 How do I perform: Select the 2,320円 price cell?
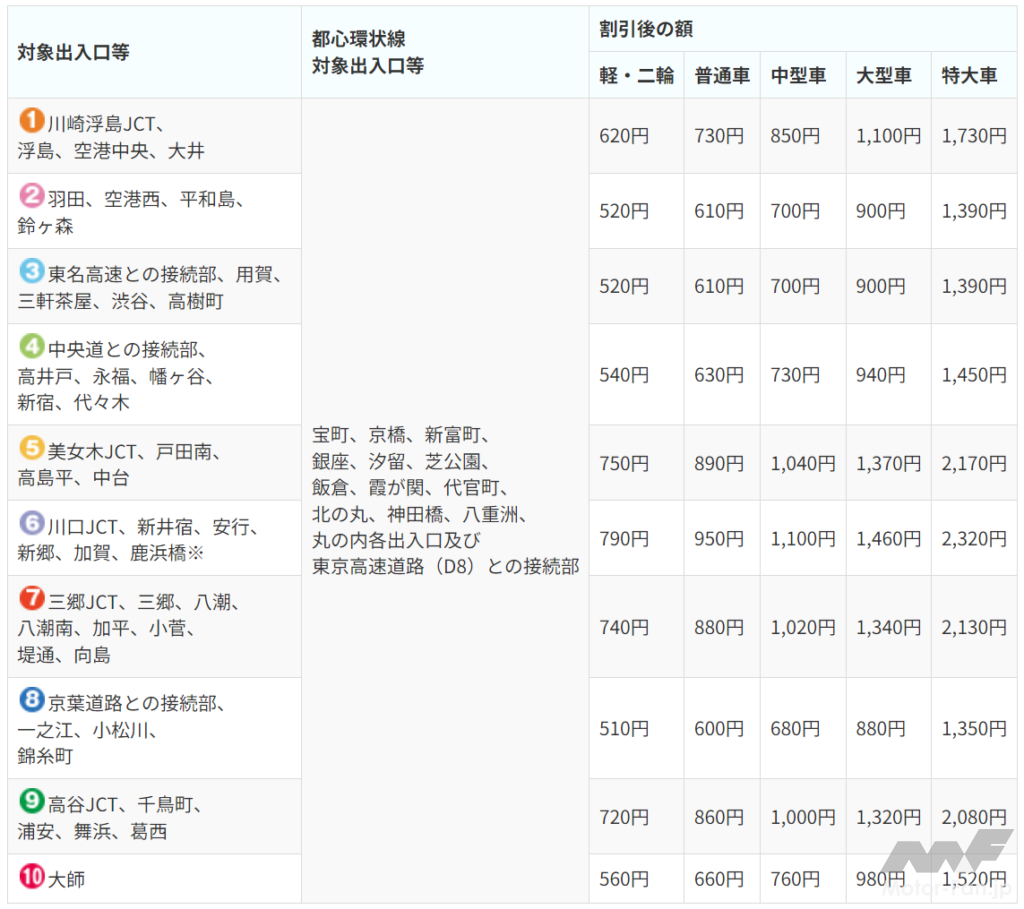pos(973,539)
